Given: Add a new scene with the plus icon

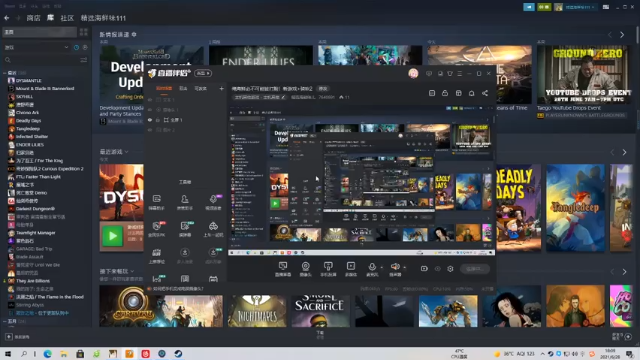Looking at the screenshot, I should pos(221,88).
